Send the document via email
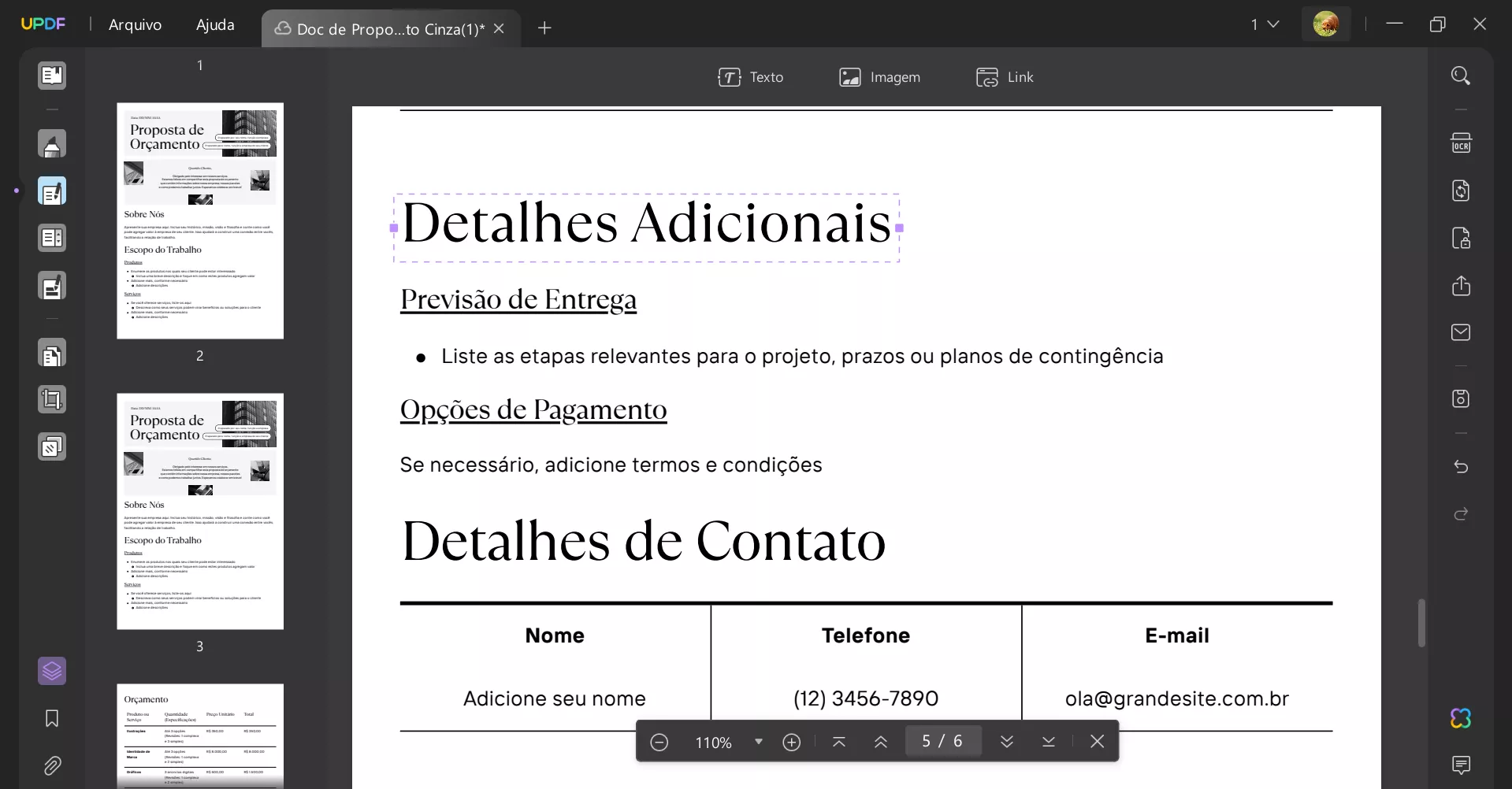Screen dimensions: 1512x789 (1462, 332)
